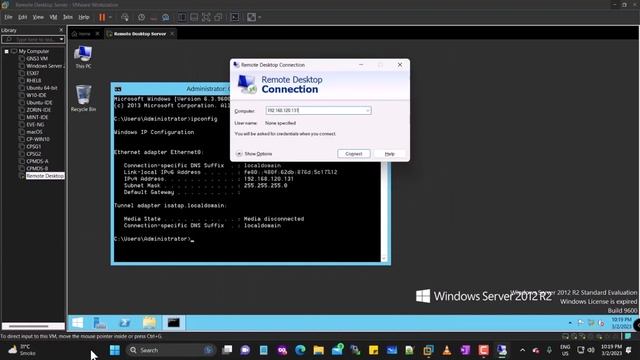Open the VMware Workstation host taskbar icon
Viewport: 640px width, 360px height.
(x=429, y=350)
